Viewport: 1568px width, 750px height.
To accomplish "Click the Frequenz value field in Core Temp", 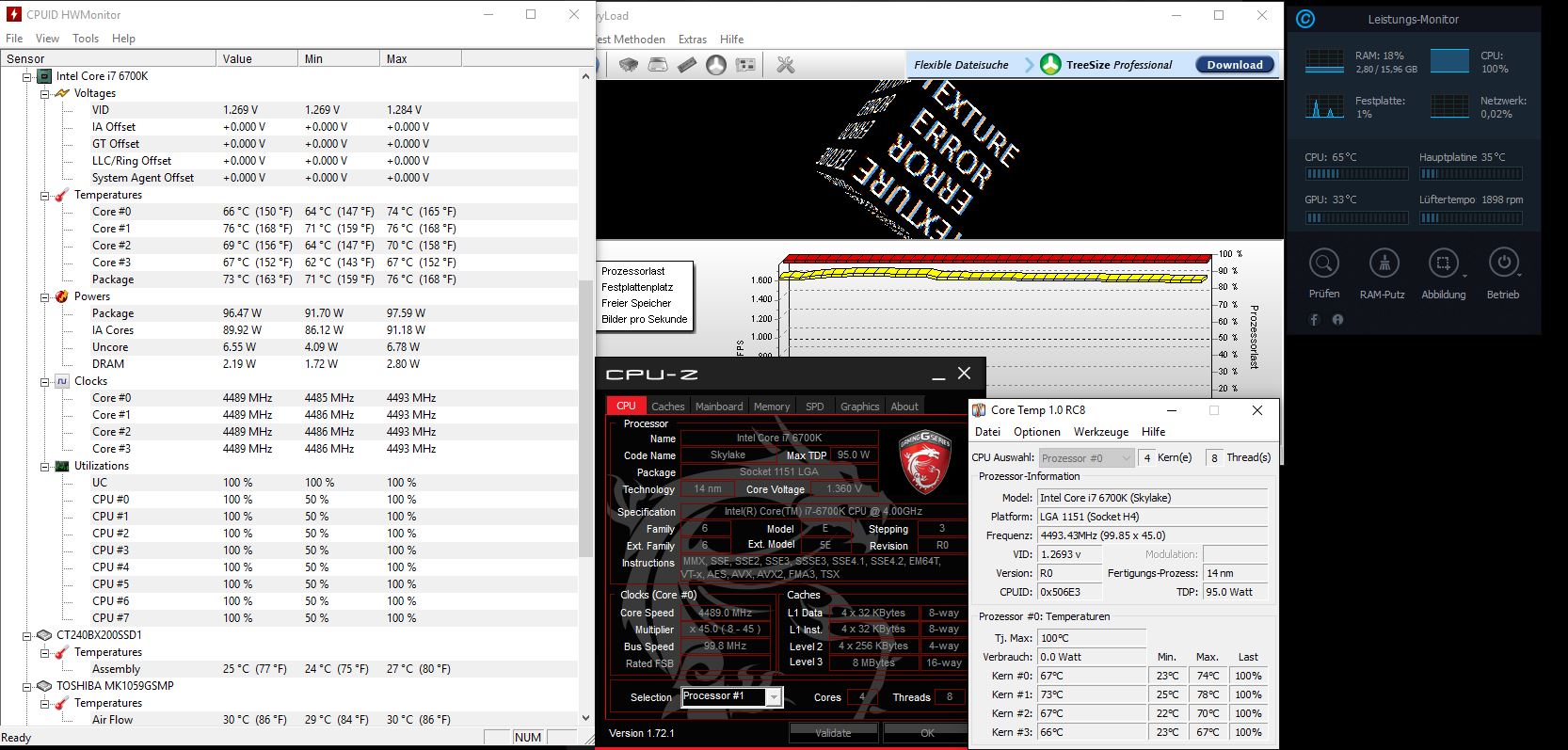I will click(1152, 535).
